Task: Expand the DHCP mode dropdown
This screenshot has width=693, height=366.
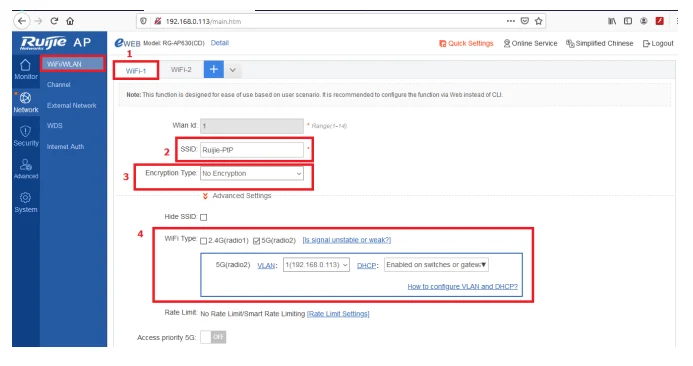Action: pyautogui.click(x=436, y=265)
